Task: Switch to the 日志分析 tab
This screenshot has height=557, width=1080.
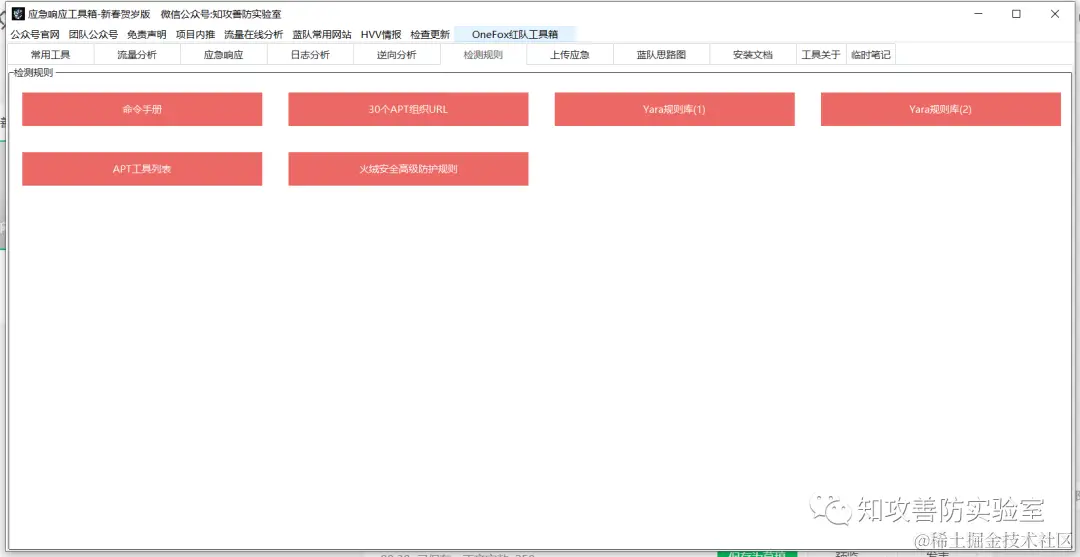Action: pos(310,55)
